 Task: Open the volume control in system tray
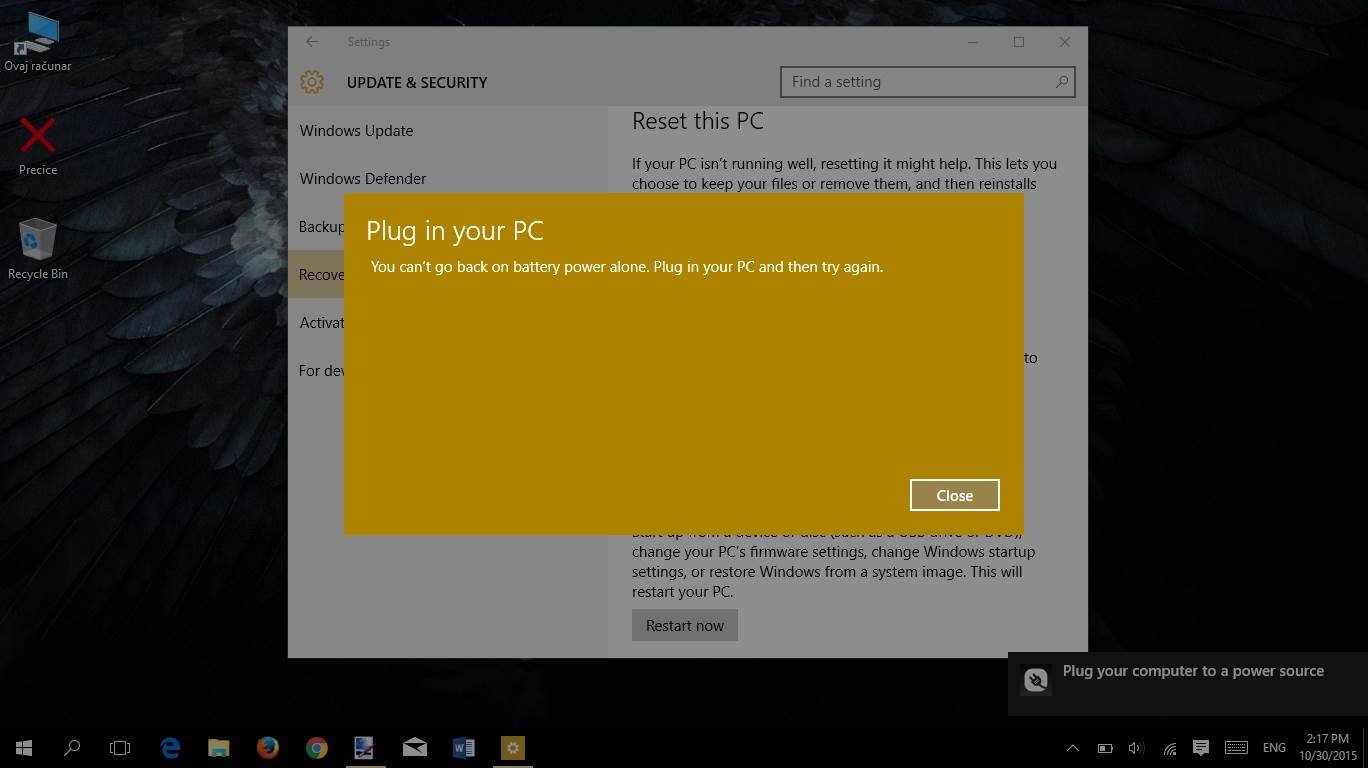1136,747
